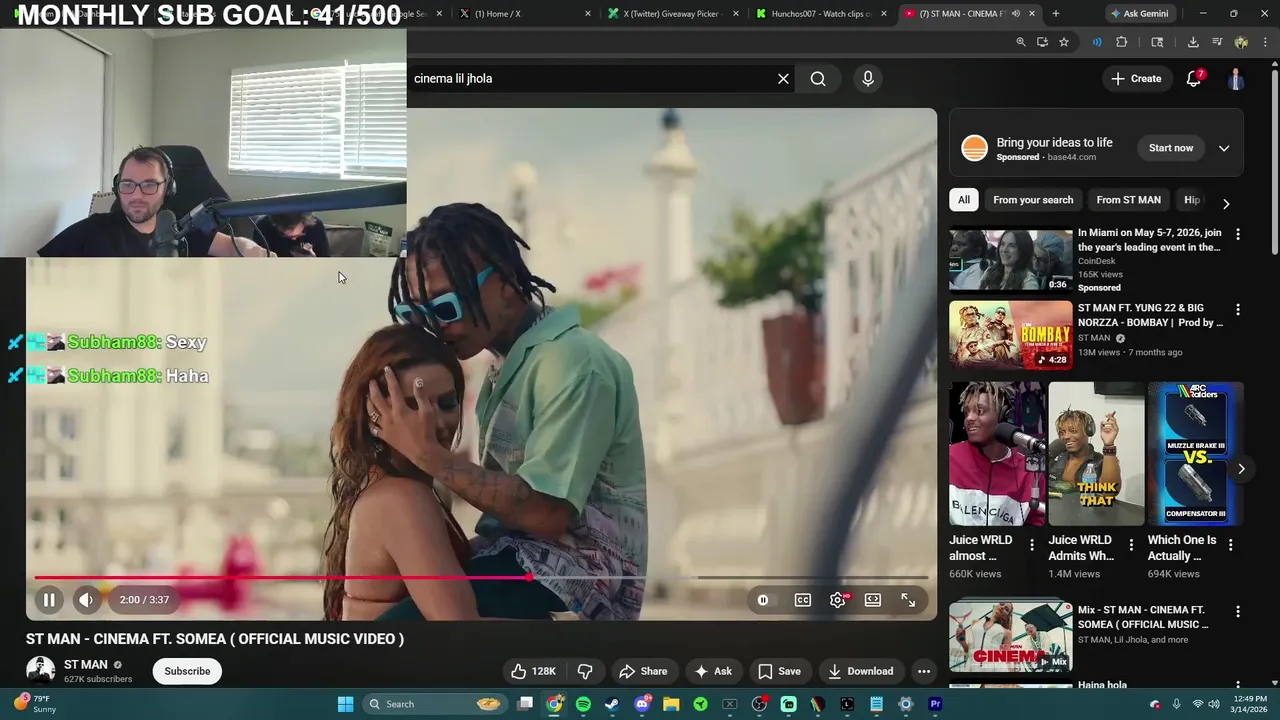Open options for the CoinDesk sponsored video
The height and width of the screenshot is (720, 1280).
click(x=1238, y=234)
